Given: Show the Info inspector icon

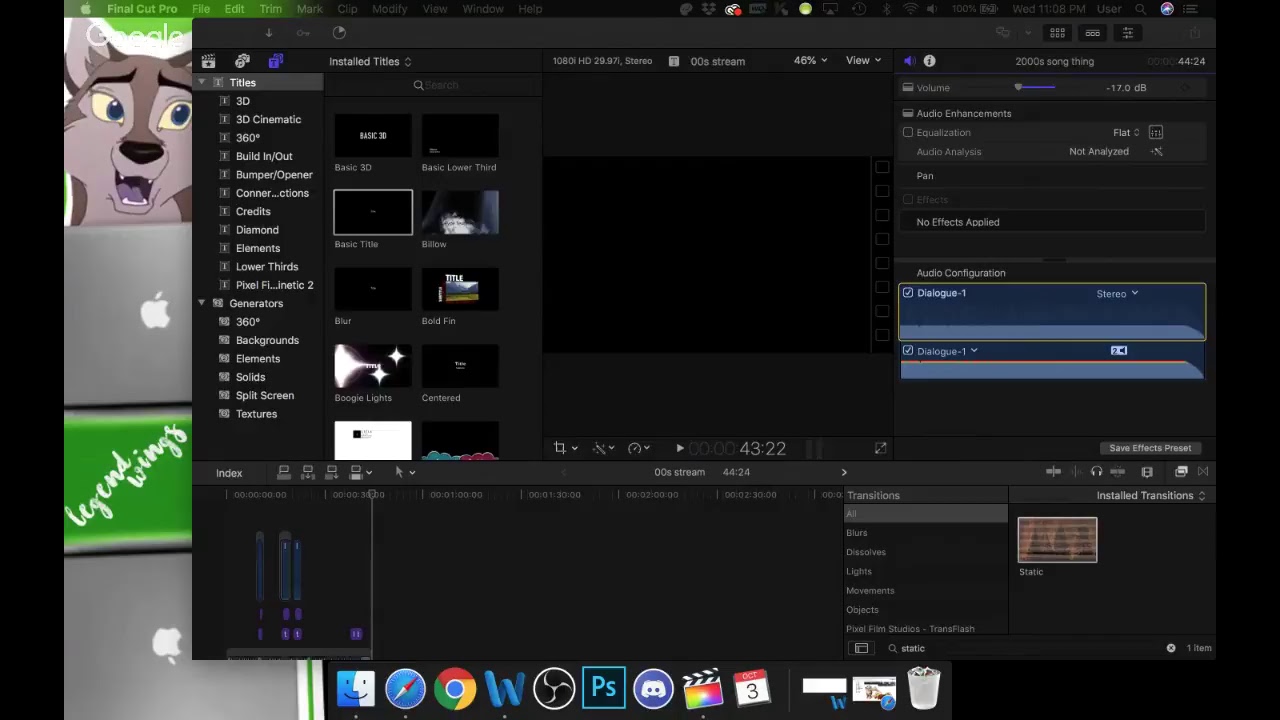Looking at the screenshot, I should coord(929,61).
